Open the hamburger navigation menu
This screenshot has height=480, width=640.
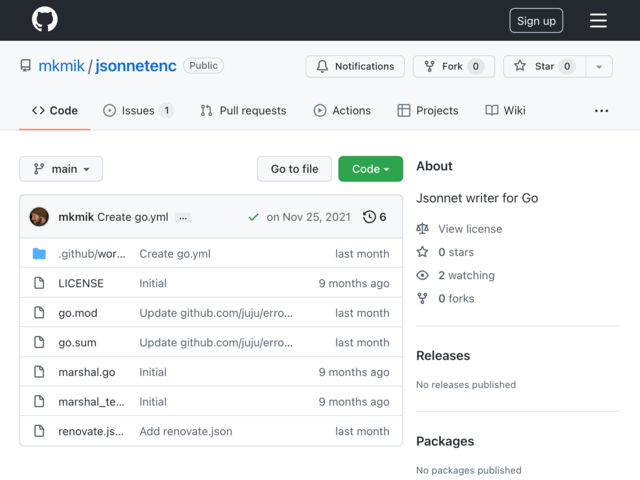click(598, 20)
